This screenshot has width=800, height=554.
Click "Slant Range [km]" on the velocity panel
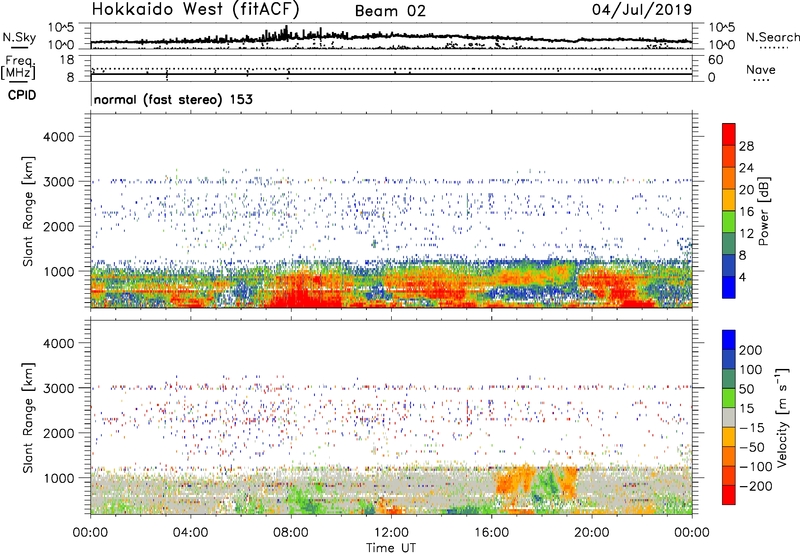pyautogui.click(x=28, y=418)
